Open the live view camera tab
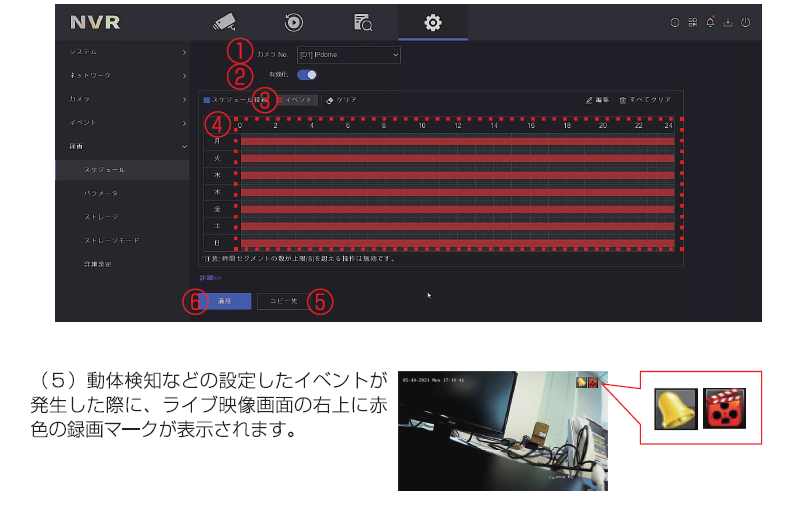Image resolution: width=802 pixels, height=515 pixels. tap(223, 22)
